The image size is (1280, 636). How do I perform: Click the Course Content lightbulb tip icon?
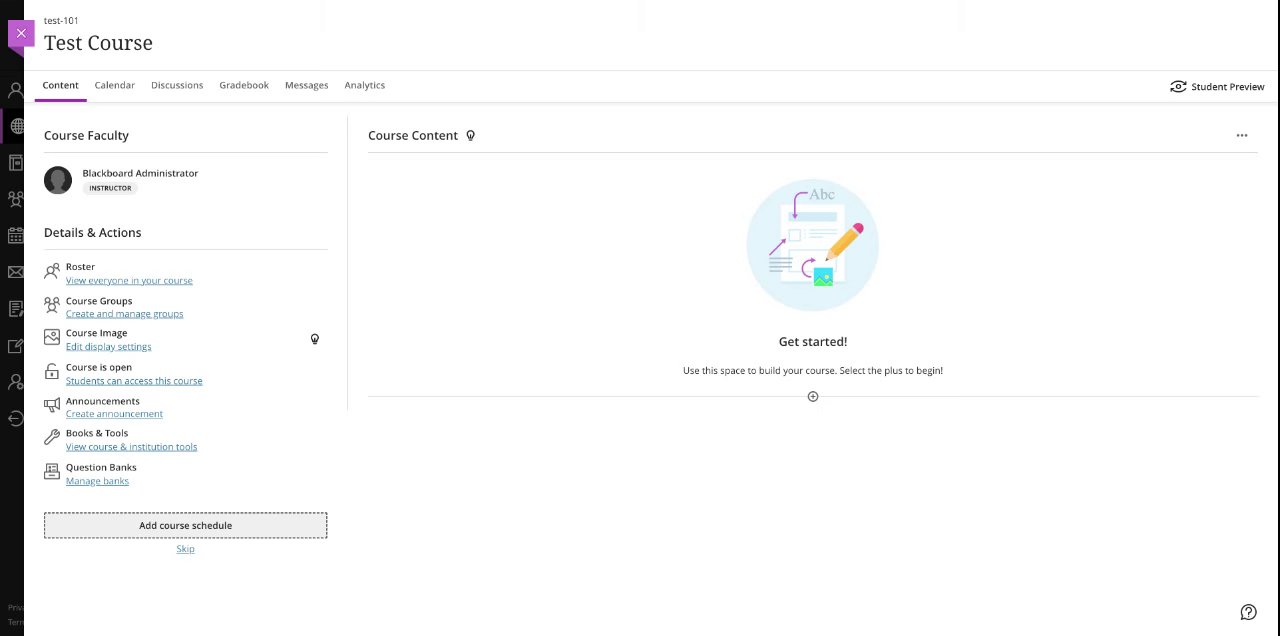[x=471, y=136]
